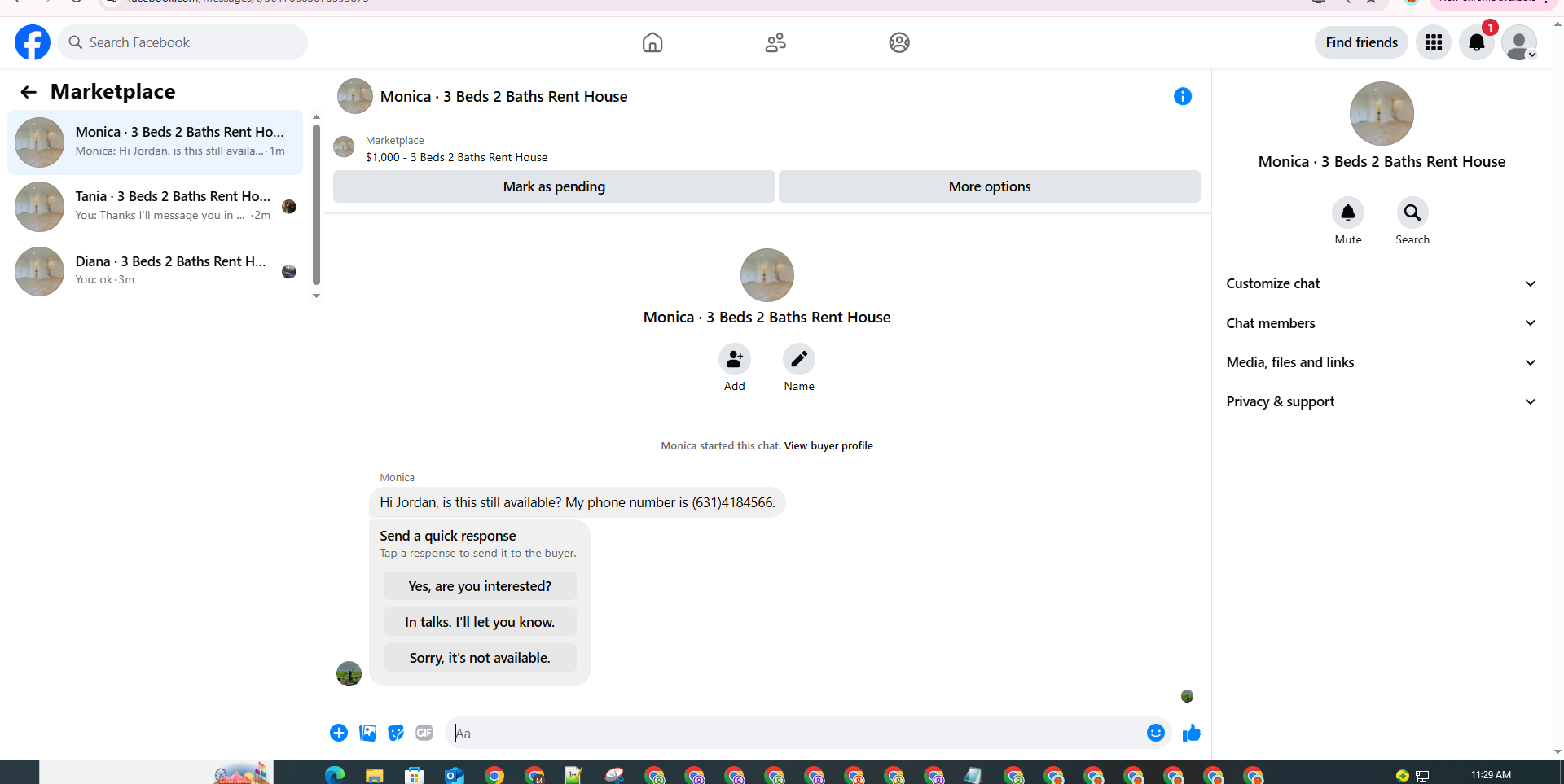Click the Facebook logo

[33, 42]
